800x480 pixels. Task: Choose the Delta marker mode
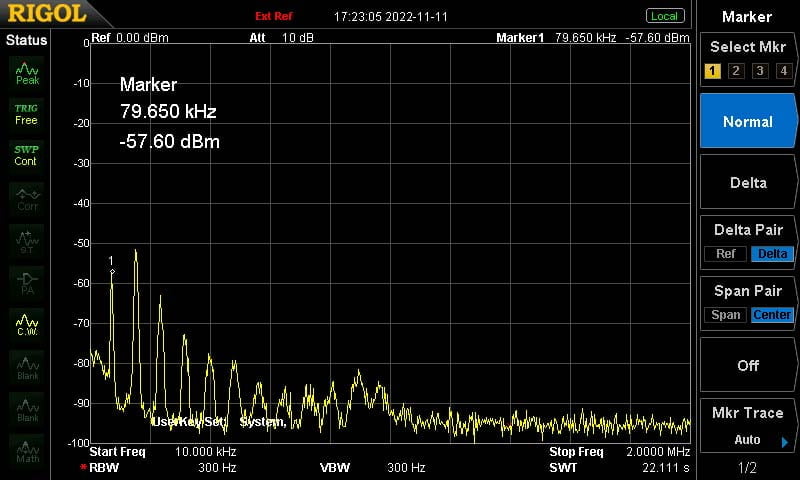tap(748, 183)
